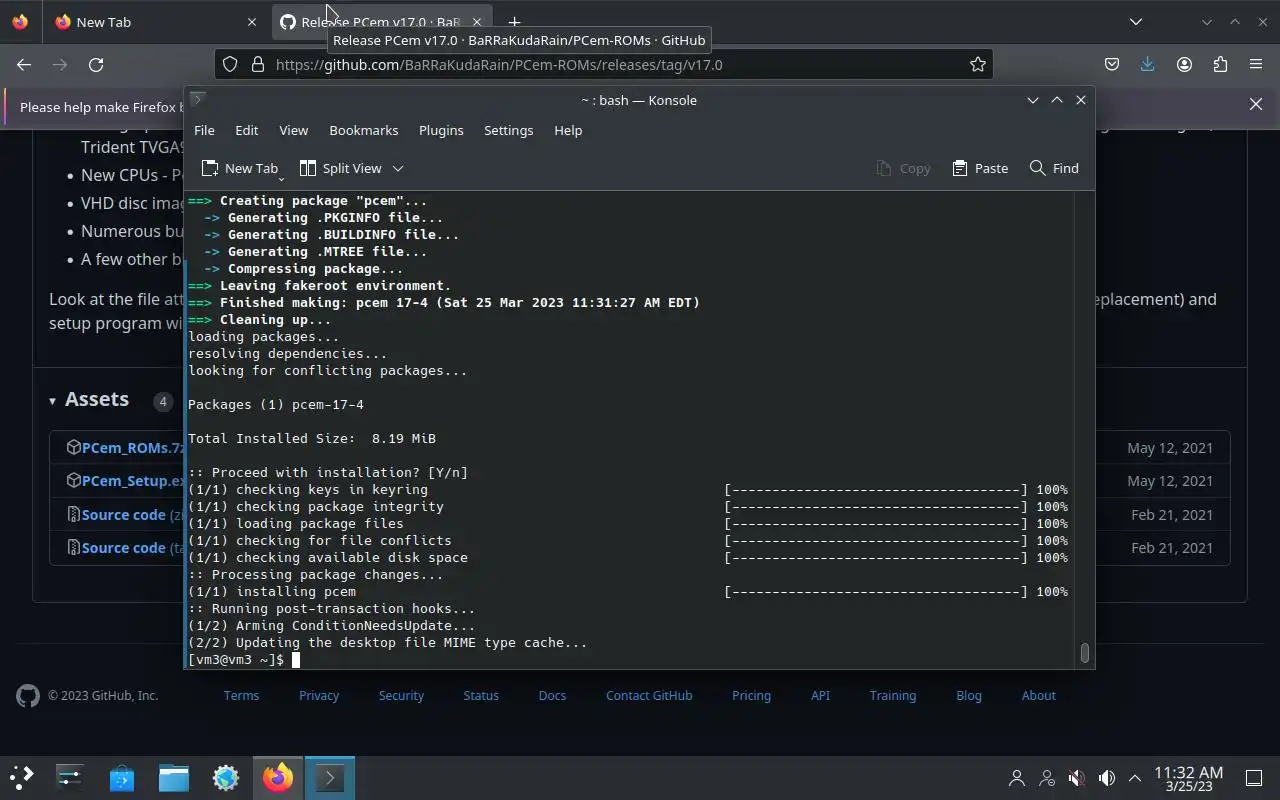Switch to Firefox from the taskbar
Screen dimensions: 1280x800
[x=278, y=777]
